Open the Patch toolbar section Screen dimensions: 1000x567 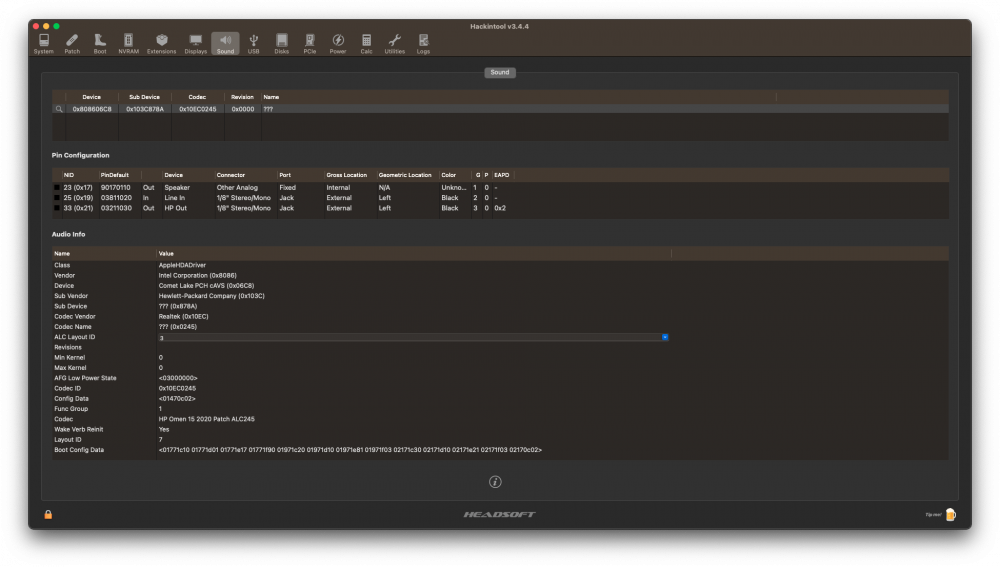(x=72, y=43)
